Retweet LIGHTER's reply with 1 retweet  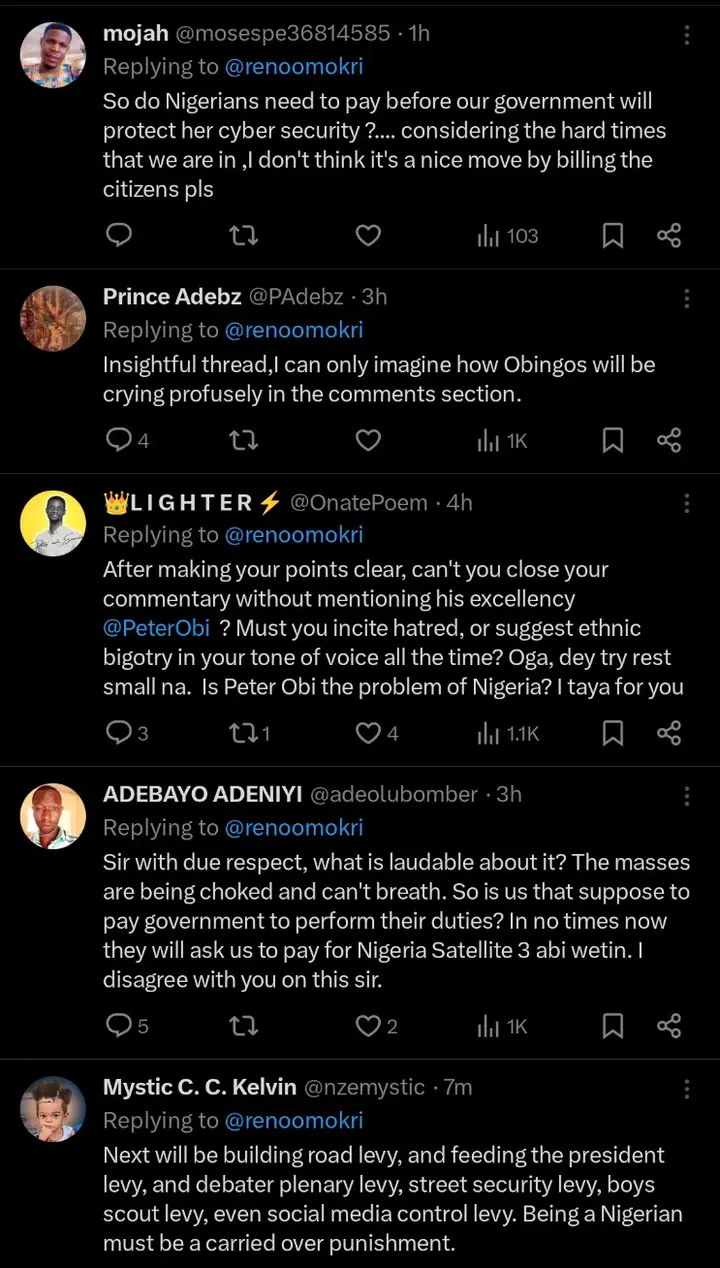click(250, 733)
